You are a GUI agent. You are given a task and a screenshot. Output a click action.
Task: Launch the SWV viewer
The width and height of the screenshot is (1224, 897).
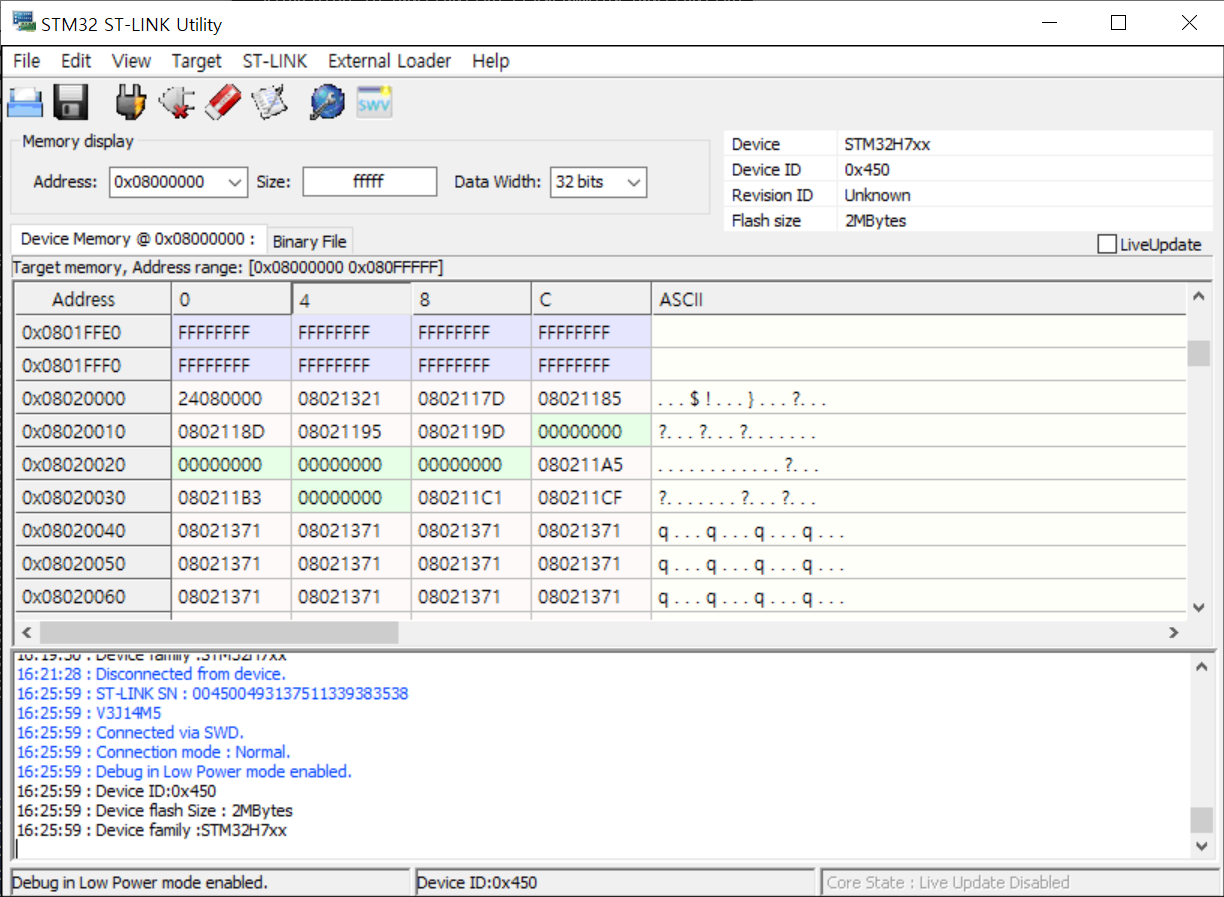click(x=373, y=100)
